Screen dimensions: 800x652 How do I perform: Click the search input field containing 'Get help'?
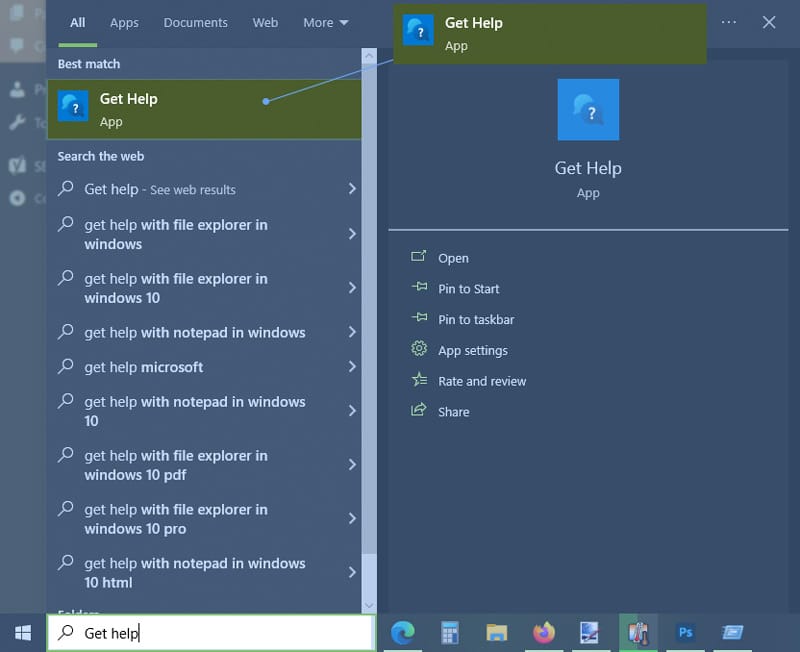click(211, 633)
